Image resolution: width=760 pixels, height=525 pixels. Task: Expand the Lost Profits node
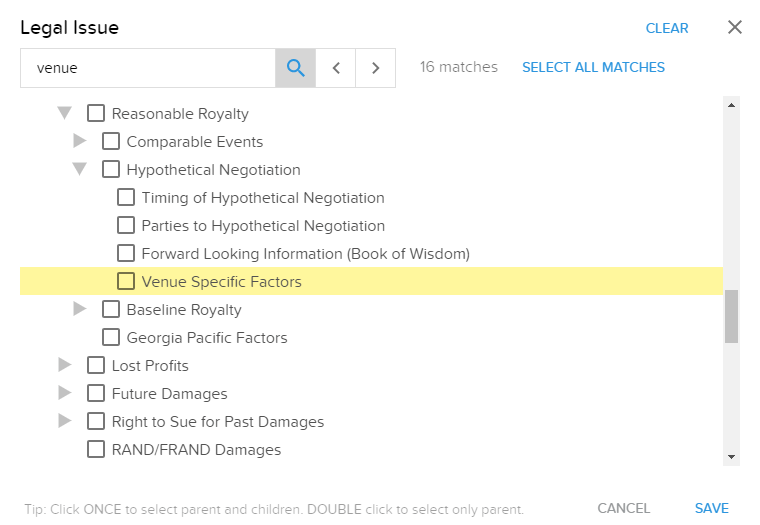click(x=64, y=365)
